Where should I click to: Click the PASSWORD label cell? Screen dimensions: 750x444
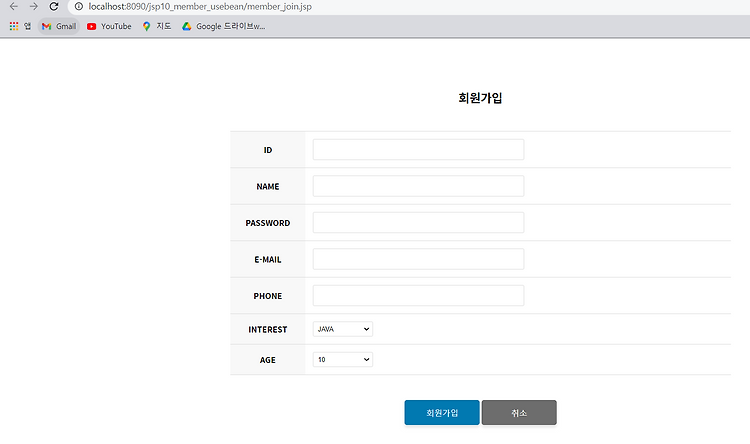[x=268, y=223]
